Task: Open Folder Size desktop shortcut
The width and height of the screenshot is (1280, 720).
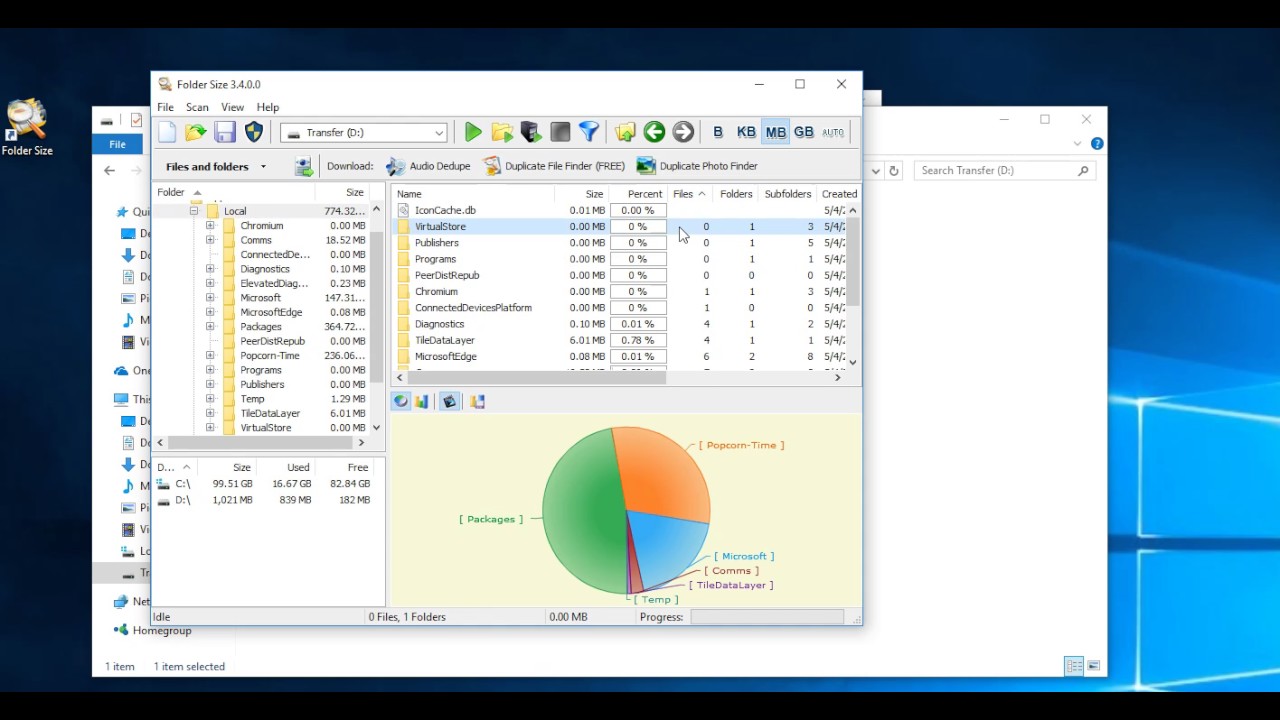Action: tap(27, 128)
